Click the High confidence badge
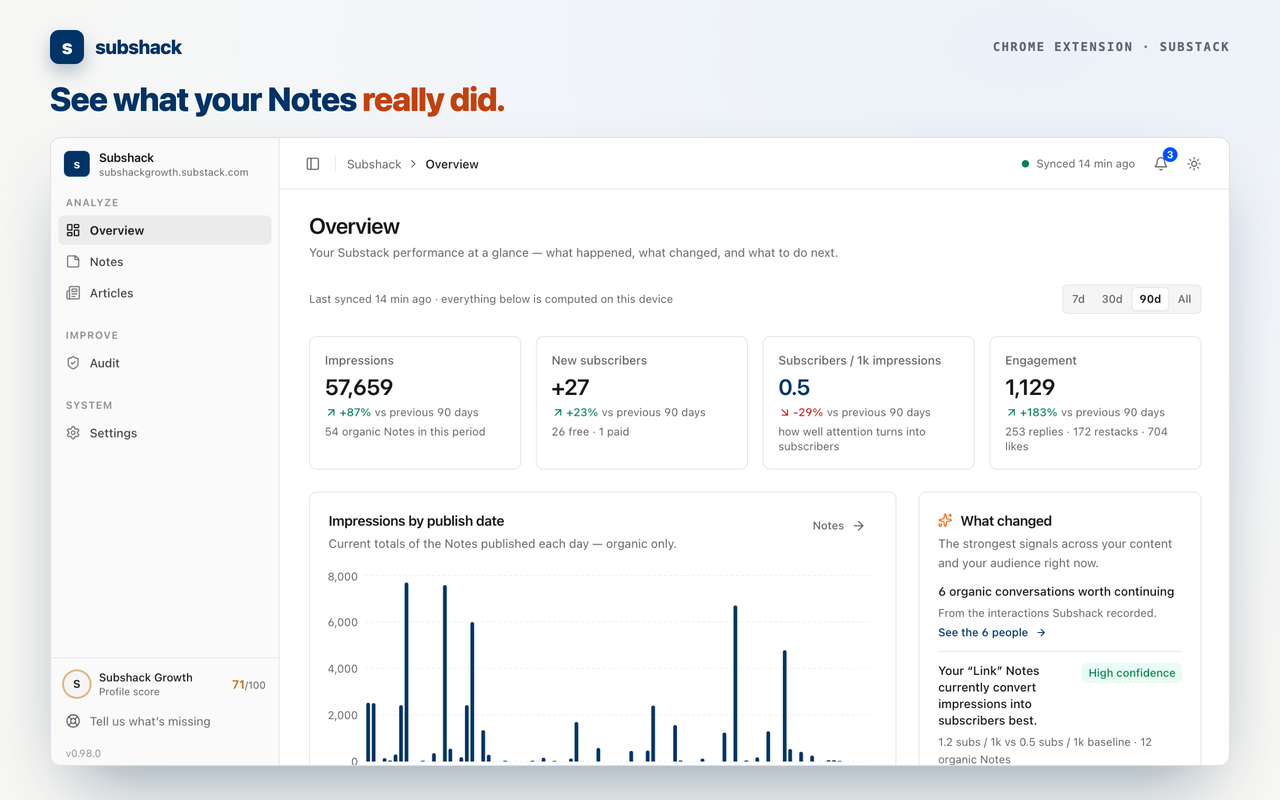The image size is (1280, 800). 1132,673
